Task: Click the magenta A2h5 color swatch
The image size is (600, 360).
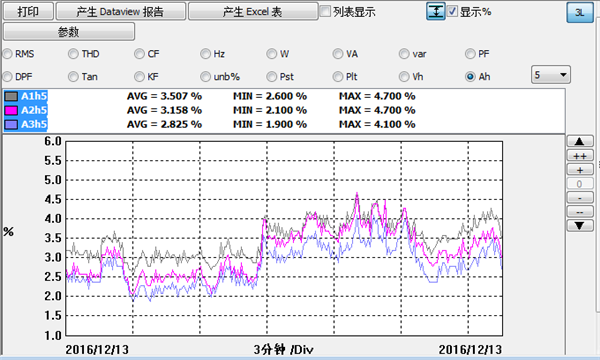Action: click(11, 110)
